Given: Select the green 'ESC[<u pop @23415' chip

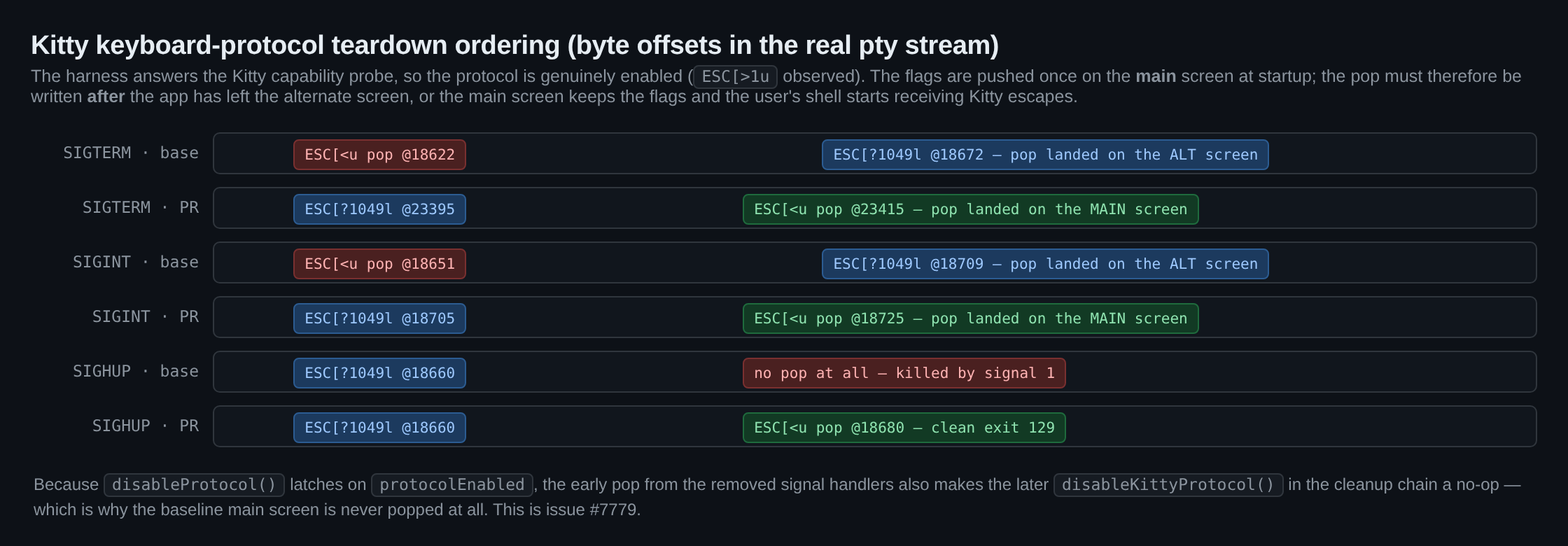Looking at the screenshot, I should click(x=970, y=209).
